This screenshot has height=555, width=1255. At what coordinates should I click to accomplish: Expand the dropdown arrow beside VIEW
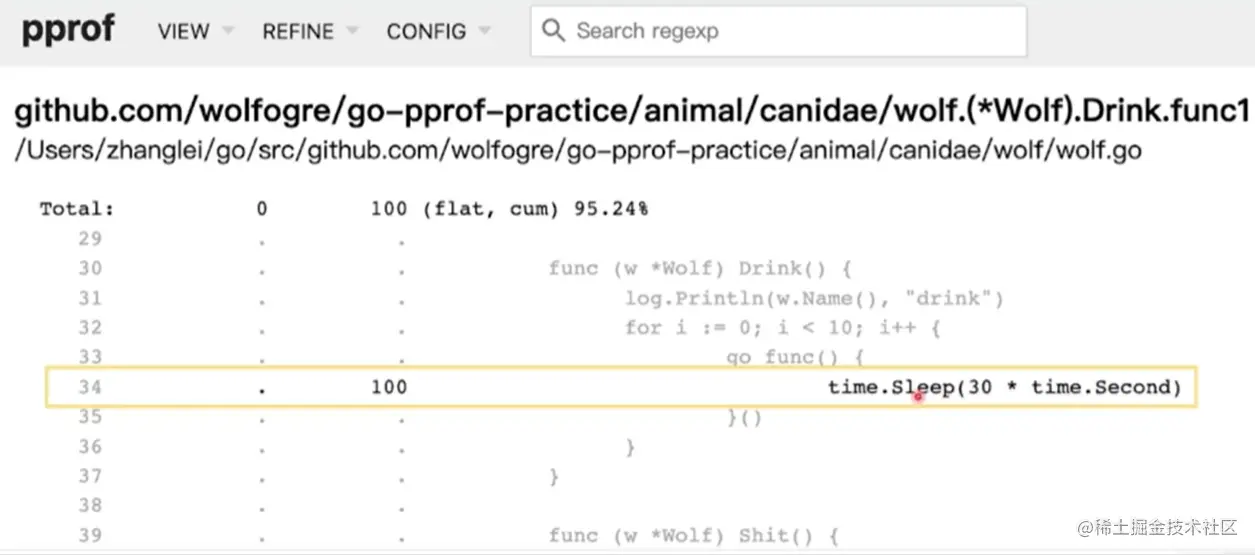pyautogui.click(x=228, y=31)
